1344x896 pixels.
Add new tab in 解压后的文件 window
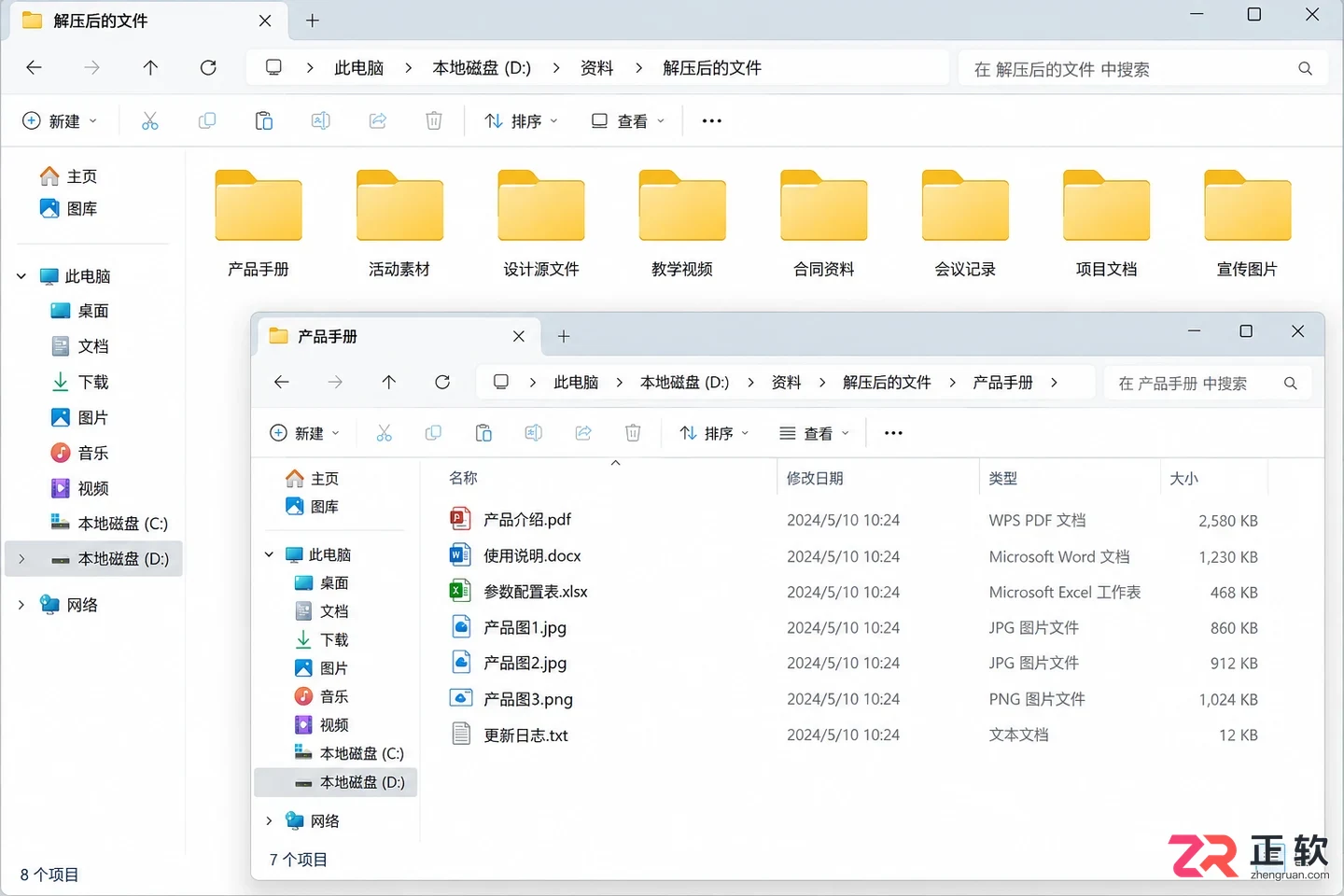click(x=313, y=21)
